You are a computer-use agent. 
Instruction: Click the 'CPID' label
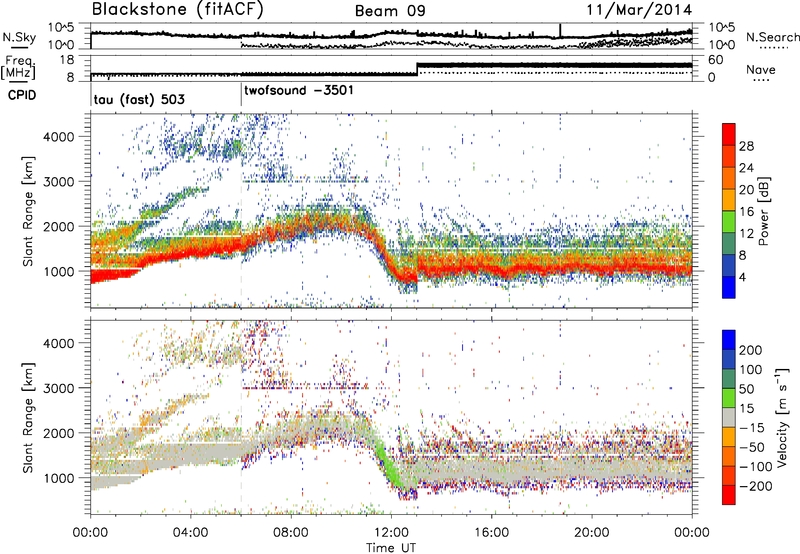coord(21,95)
